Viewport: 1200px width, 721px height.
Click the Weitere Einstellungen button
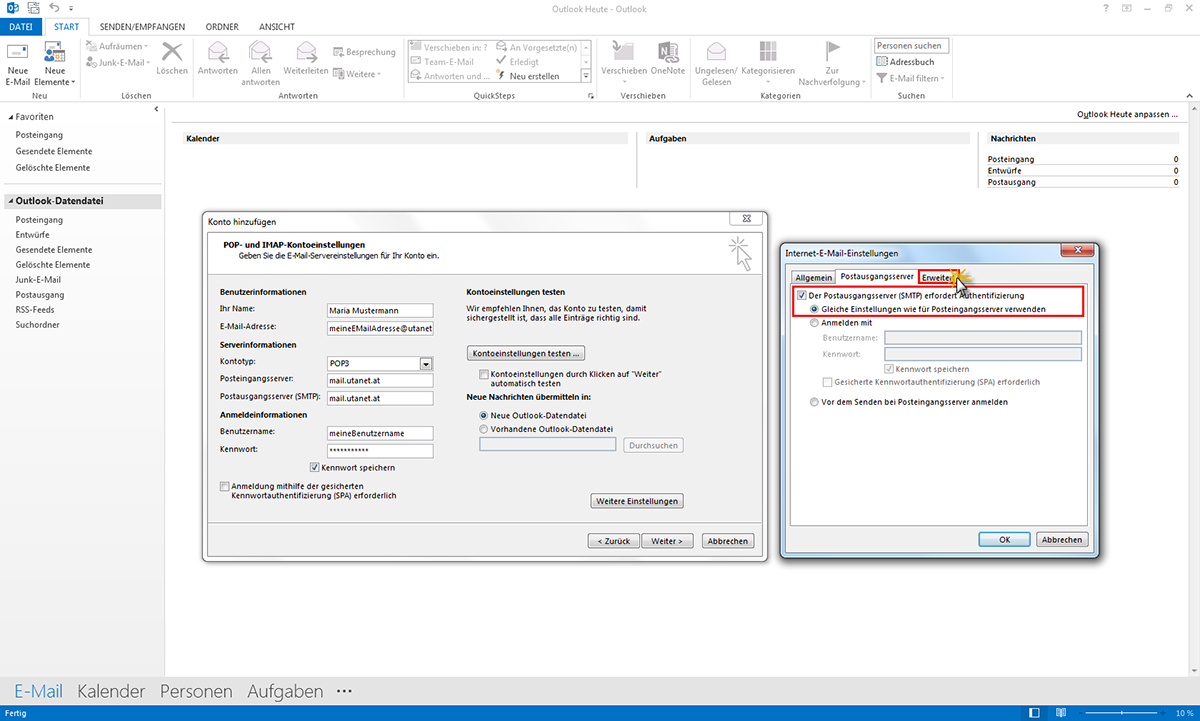637,501
